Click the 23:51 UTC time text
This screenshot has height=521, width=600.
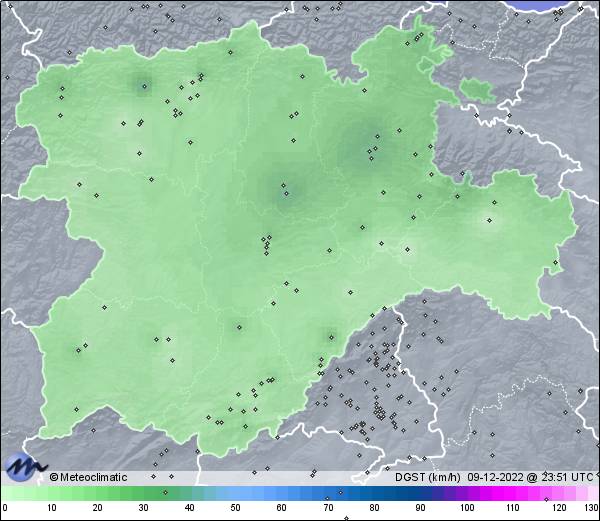pos(566,477)
